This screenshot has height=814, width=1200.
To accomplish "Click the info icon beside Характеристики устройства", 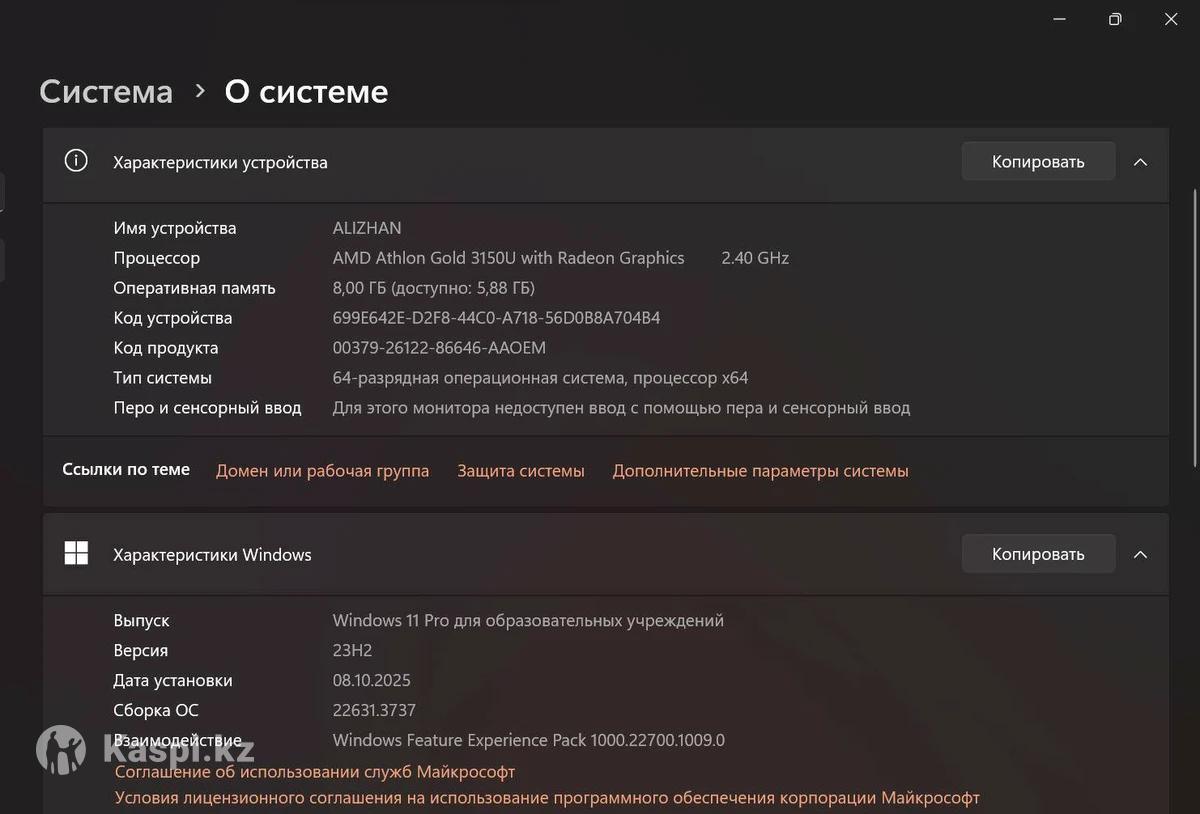I will 76,161.
